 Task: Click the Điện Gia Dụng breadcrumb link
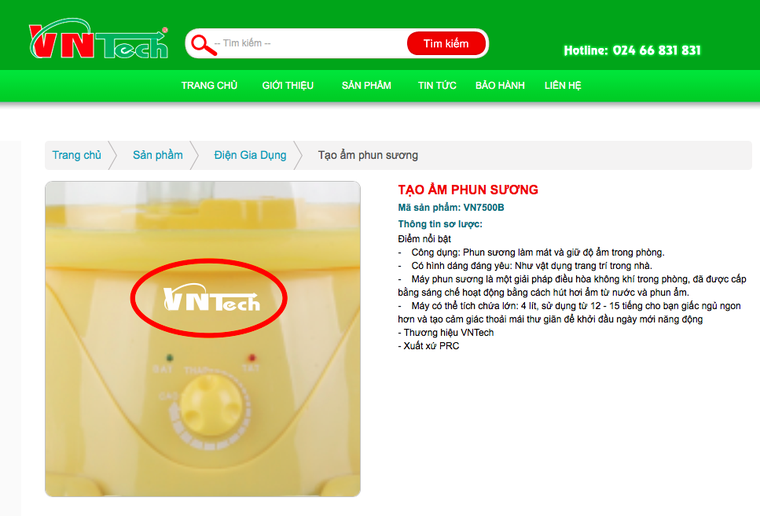(250, 155)
